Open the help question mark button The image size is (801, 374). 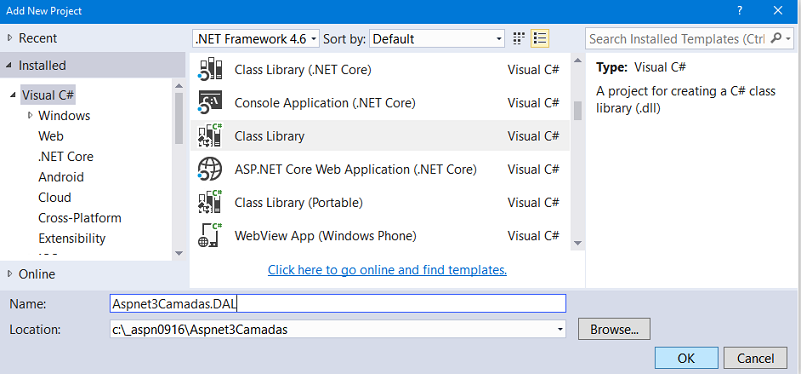(739, 10)
